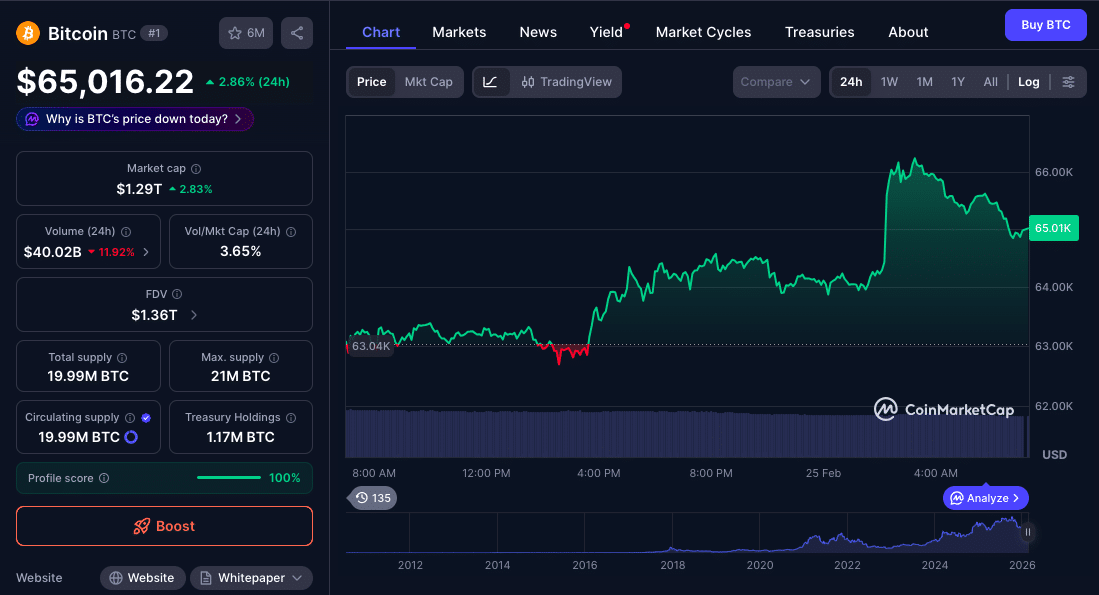Screen dimensions: 1099x595
Task: Expand 'Why is BTC's price down today?'
Action: click(134, 118)
